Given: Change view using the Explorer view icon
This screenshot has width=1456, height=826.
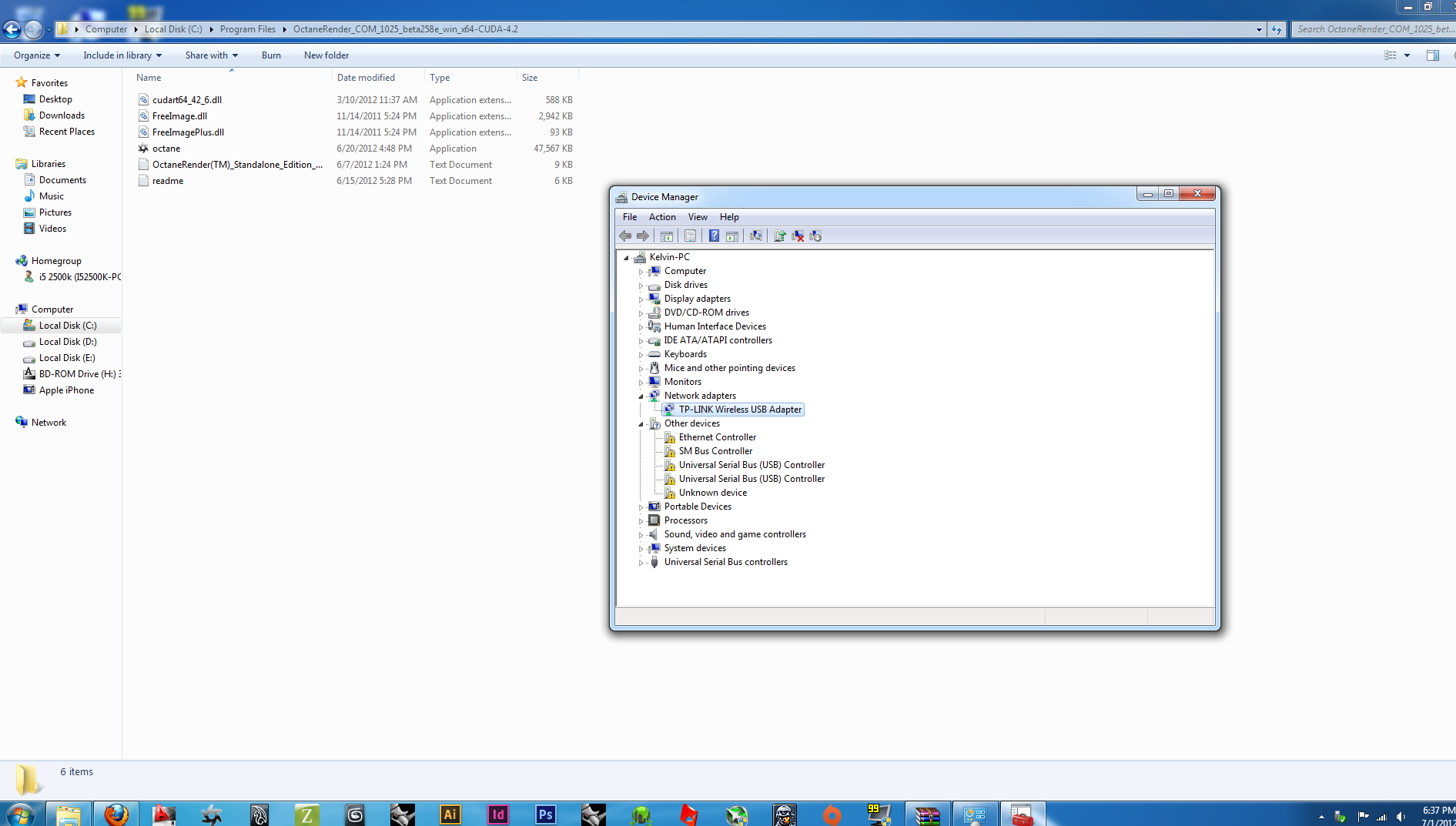Looking at the screenshot, I should [x=1391, y=55].
